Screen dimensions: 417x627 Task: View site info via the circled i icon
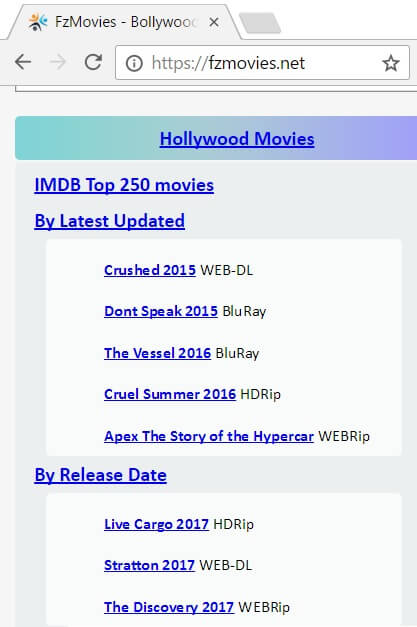tap(134, 63)
